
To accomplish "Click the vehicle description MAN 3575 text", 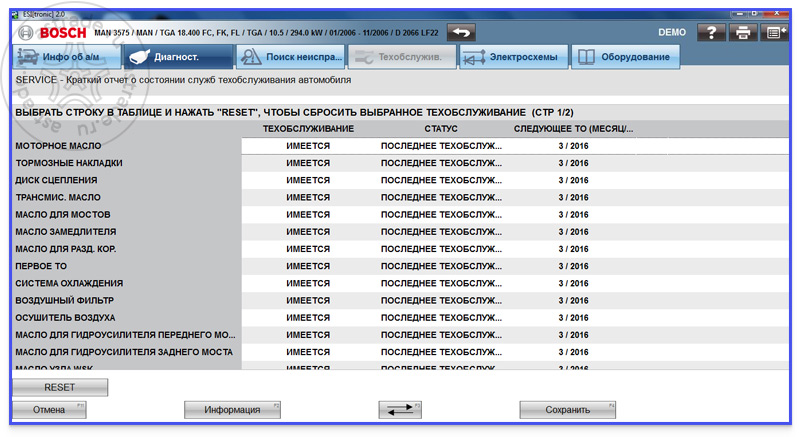I will pos(266,33).
